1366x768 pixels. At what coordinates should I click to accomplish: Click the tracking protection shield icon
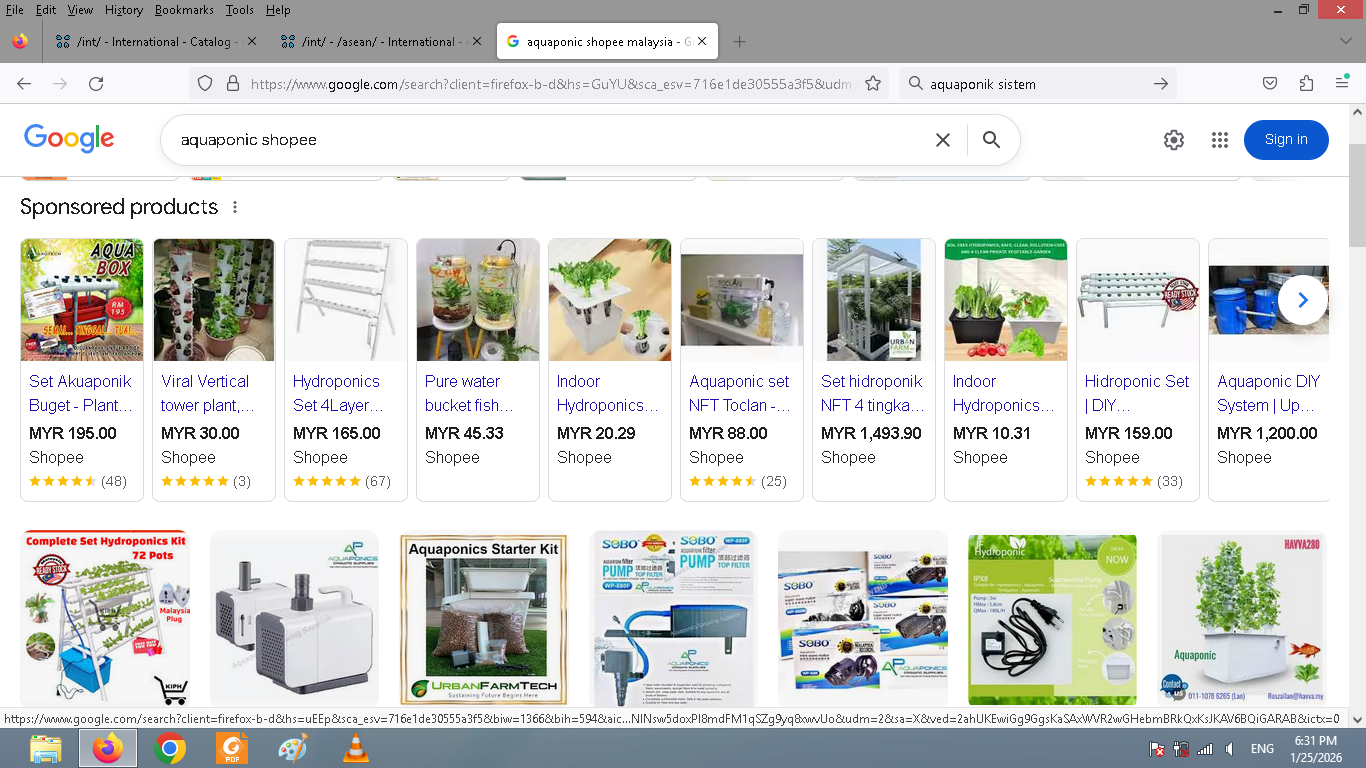(x=205, y=84)
